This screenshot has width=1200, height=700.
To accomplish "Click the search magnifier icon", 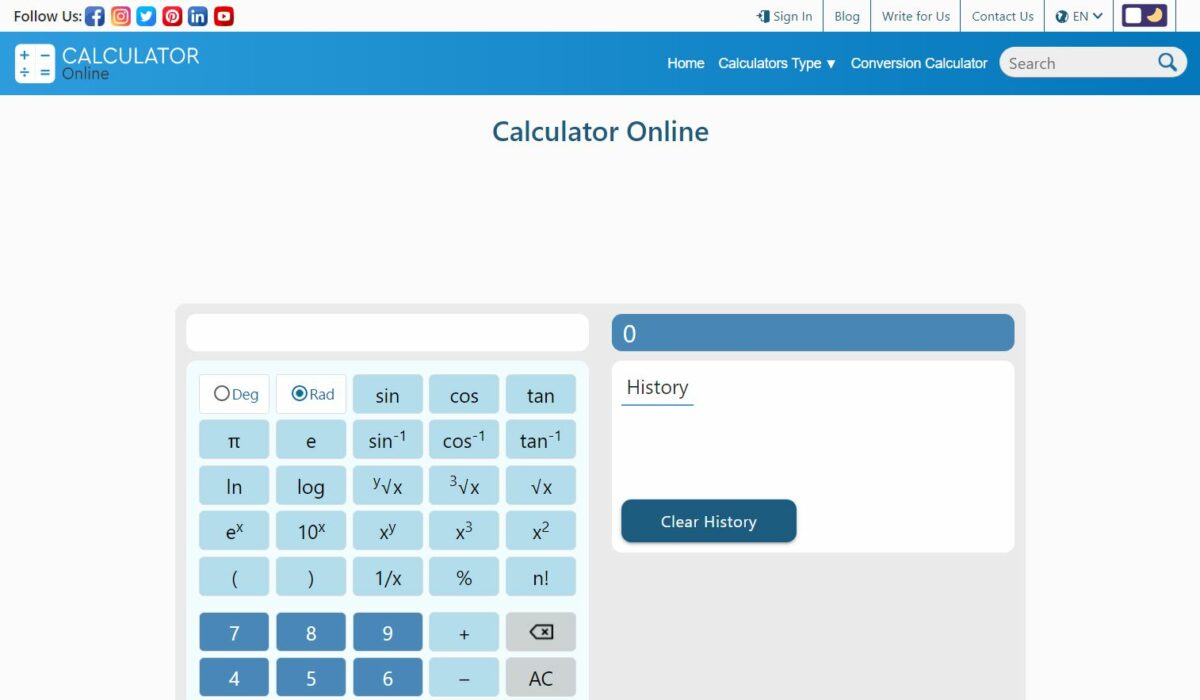I will (1166, 62).
